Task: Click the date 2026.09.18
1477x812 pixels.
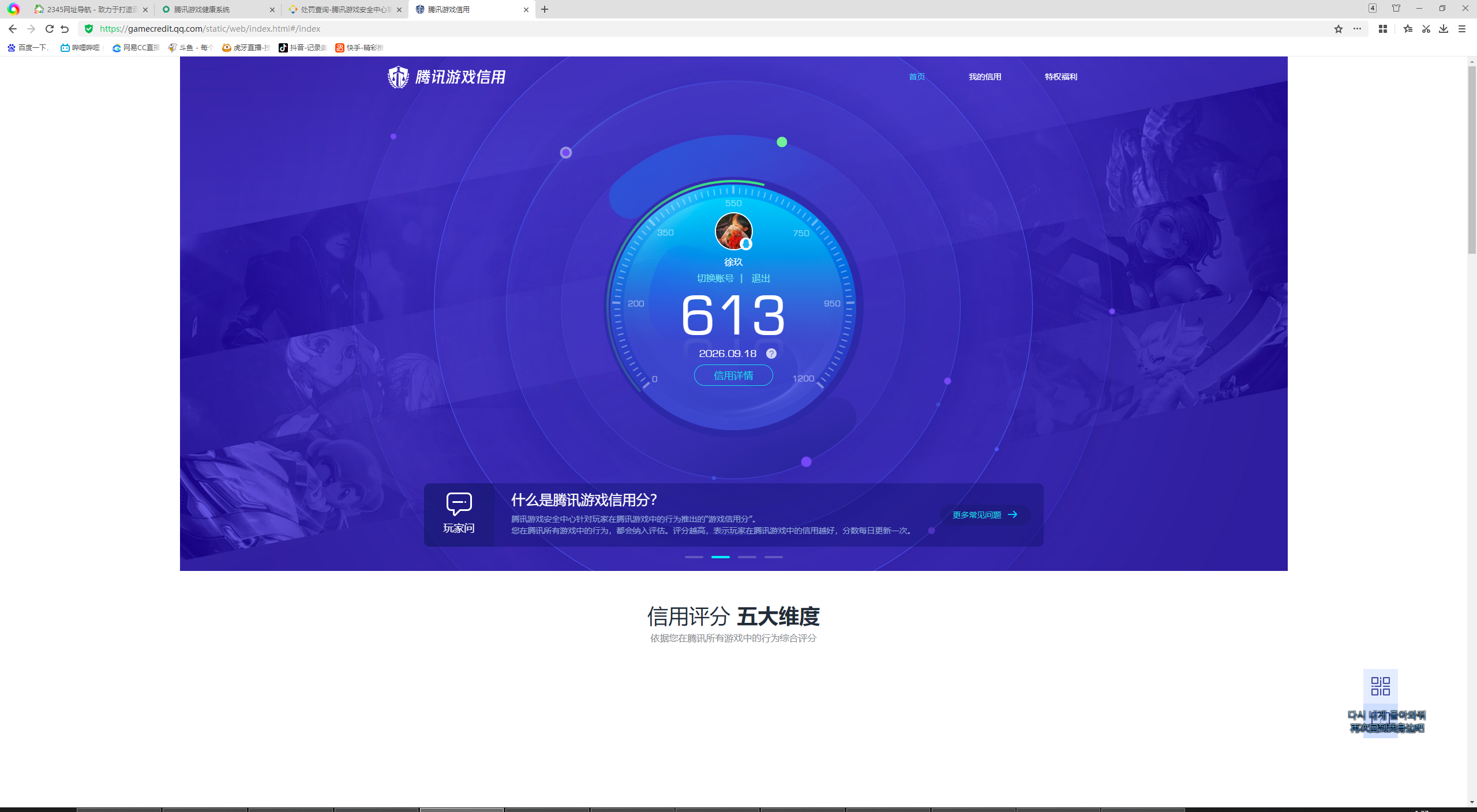Action: tap(728, 354)
